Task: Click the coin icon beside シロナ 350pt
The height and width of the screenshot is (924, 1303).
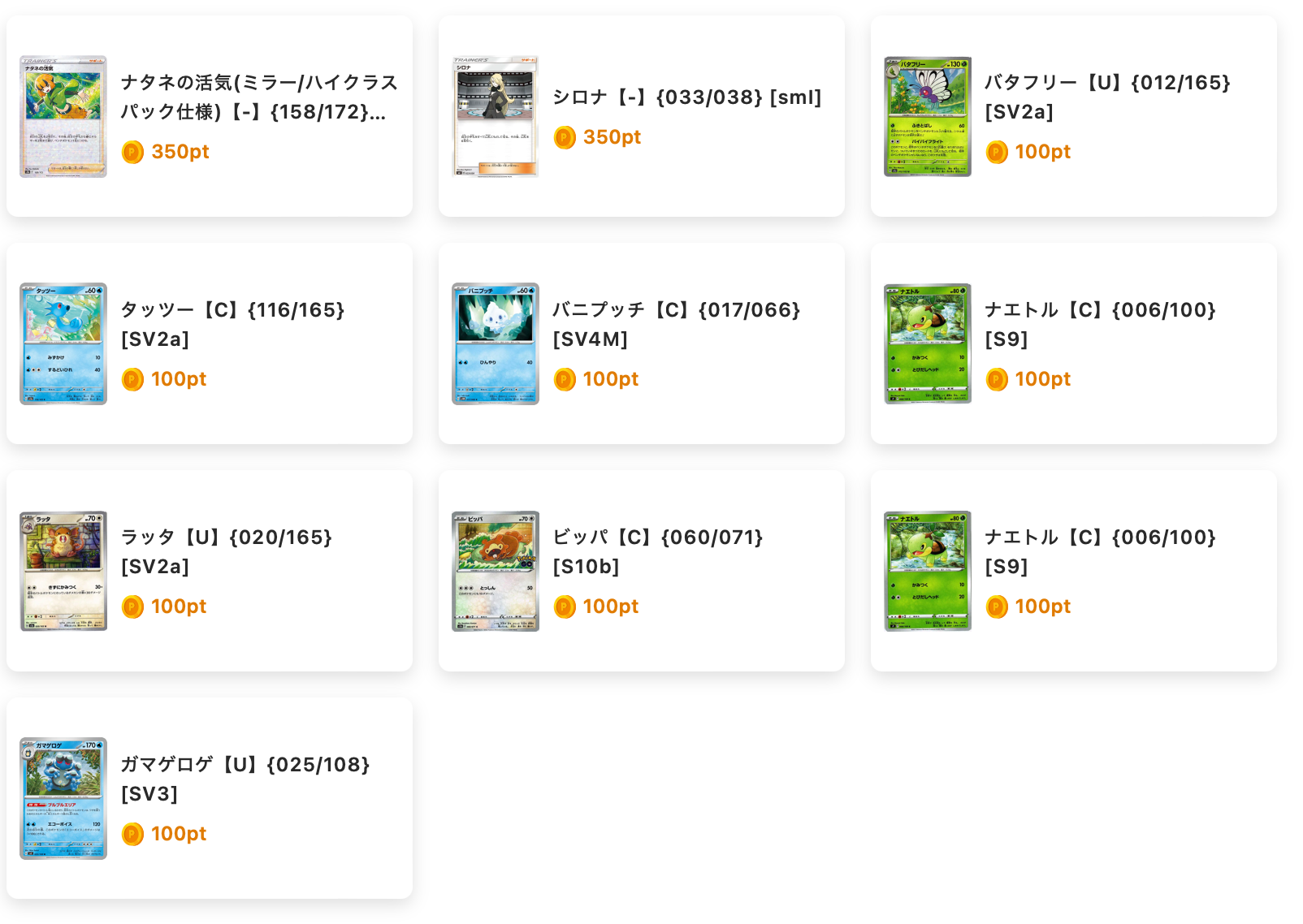Action: point(565,137)
